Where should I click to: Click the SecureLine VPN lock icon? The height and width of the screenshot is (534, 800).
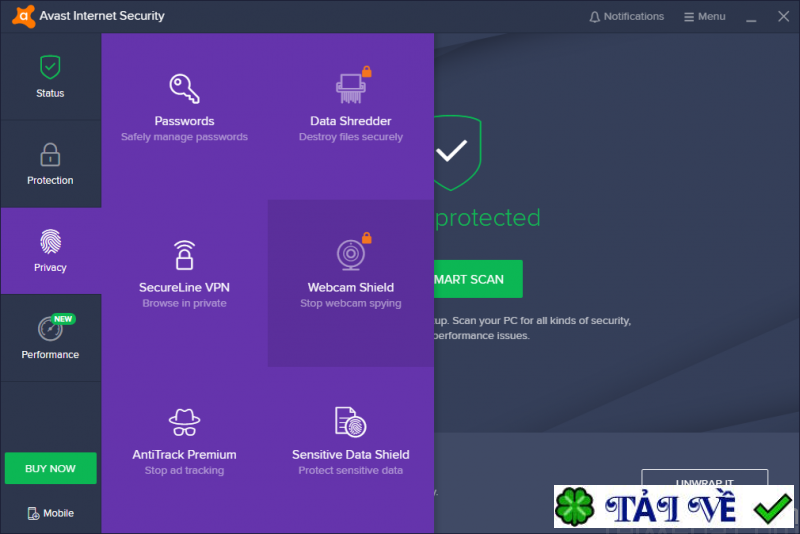coord(184,255)
